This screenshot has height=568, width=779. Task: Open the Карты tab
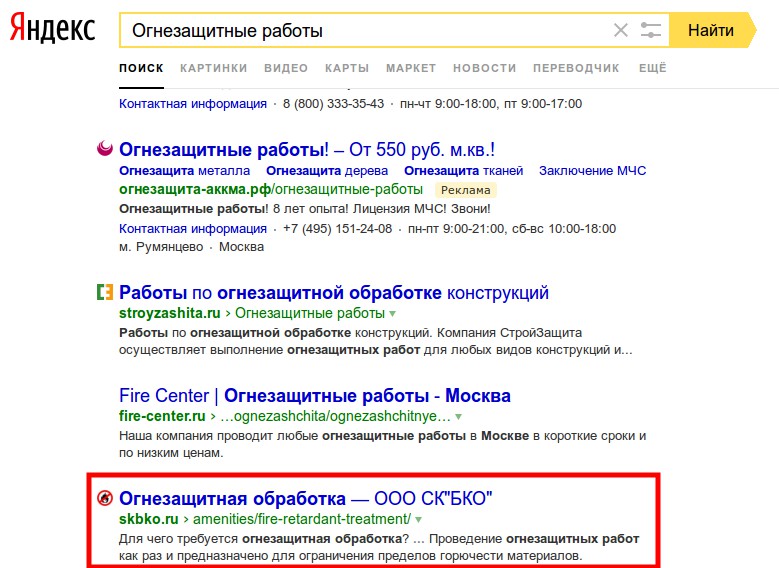coord(347,68)
